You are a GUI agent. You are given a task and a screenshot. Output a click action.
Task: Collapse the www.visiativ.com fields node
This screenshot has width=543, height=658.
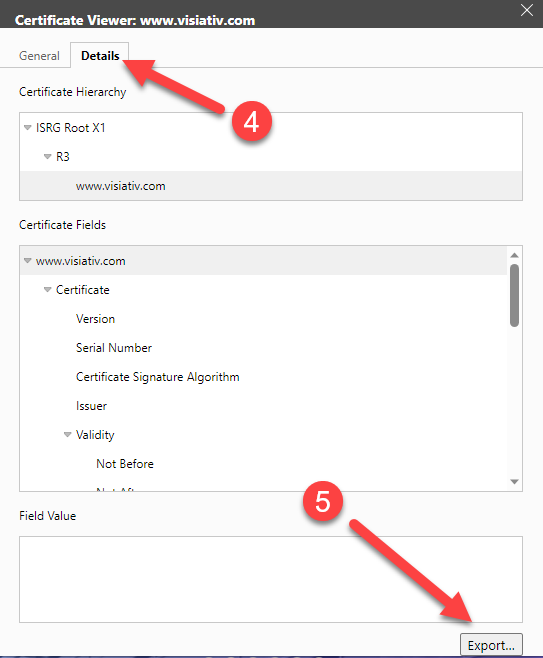click(x=28, y=261)
